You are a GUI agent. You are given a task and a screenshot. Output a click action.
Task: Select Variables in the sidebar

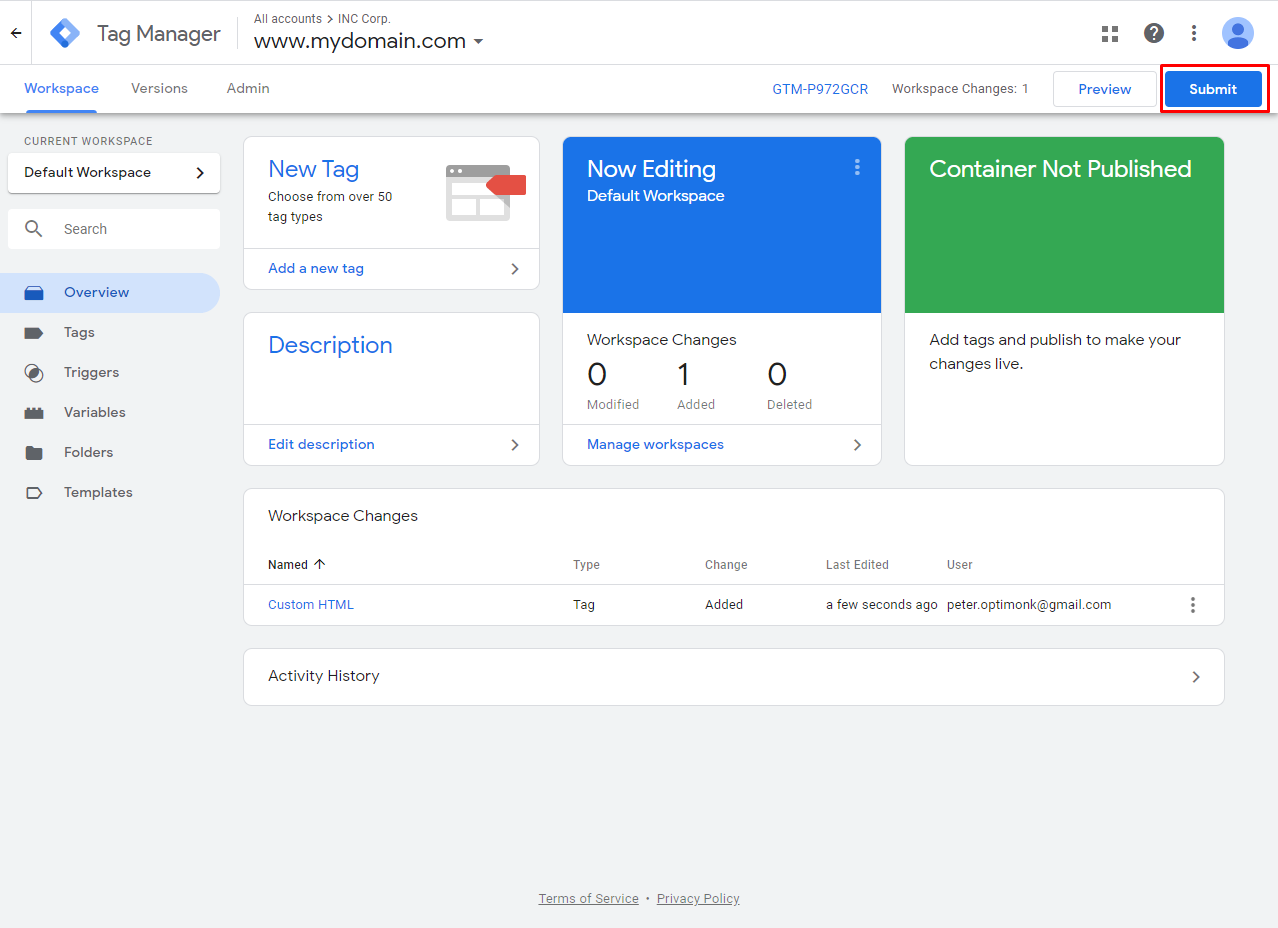coord(110,413)
